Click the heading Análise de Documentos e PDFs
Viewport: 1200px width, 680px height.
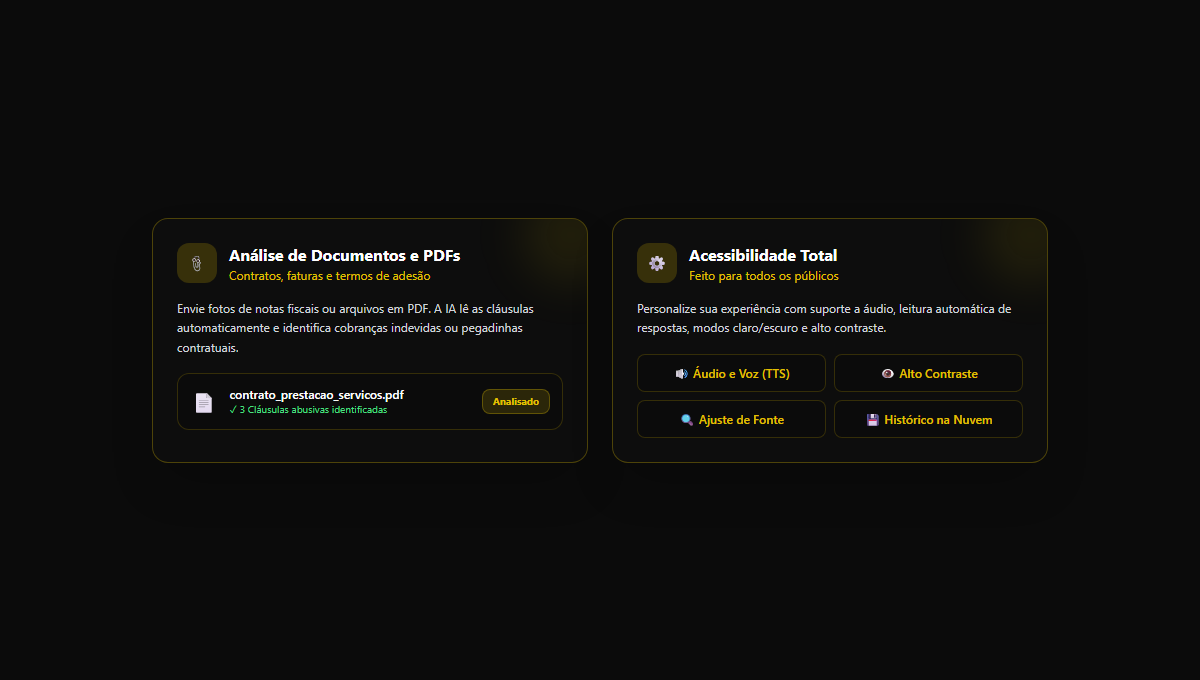[345, 255]
